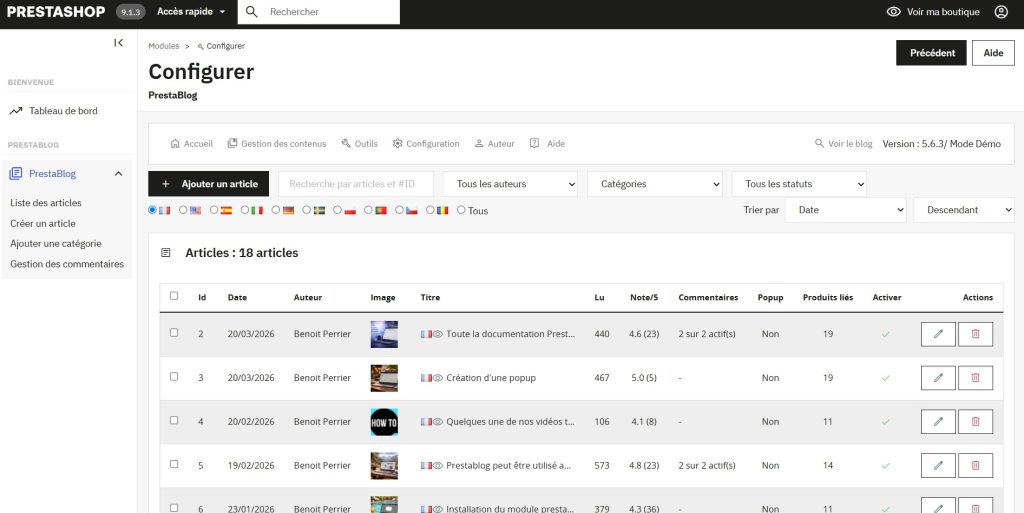Viewport: 1024px width, 513px height.
Task: Open the Tous les auteurs dropdown
Action: click(510, 184)
